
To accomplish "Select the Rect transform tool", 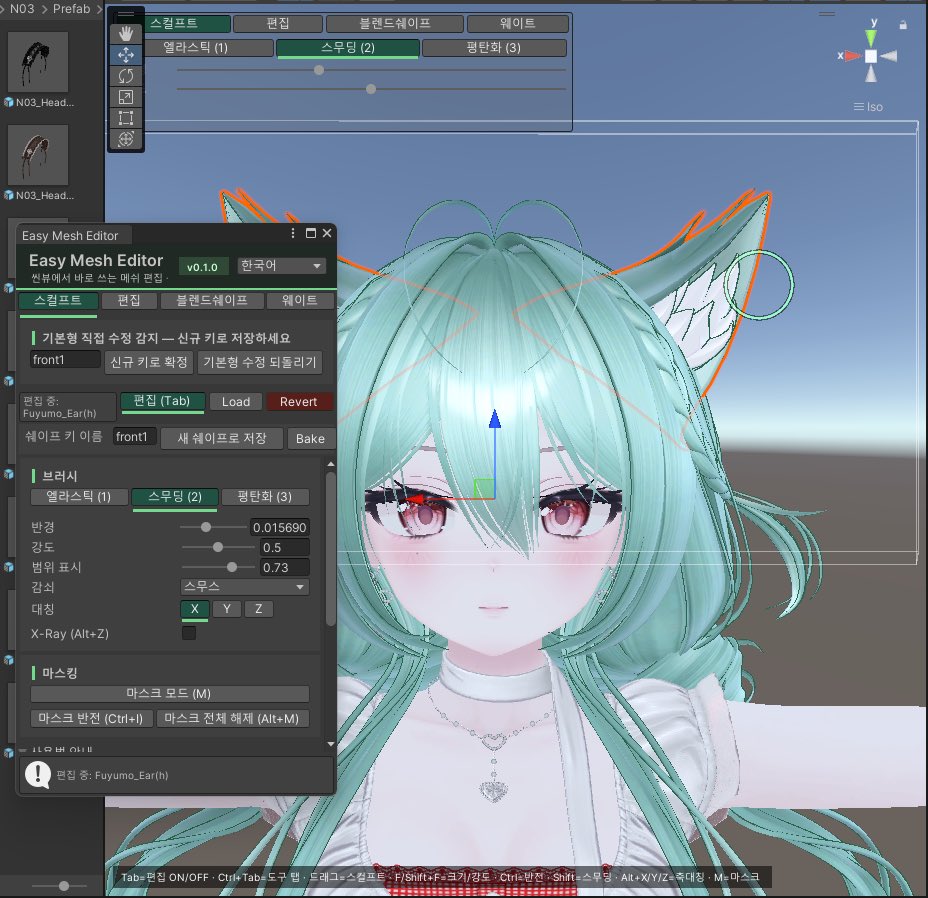I will (x=125, y=117).
